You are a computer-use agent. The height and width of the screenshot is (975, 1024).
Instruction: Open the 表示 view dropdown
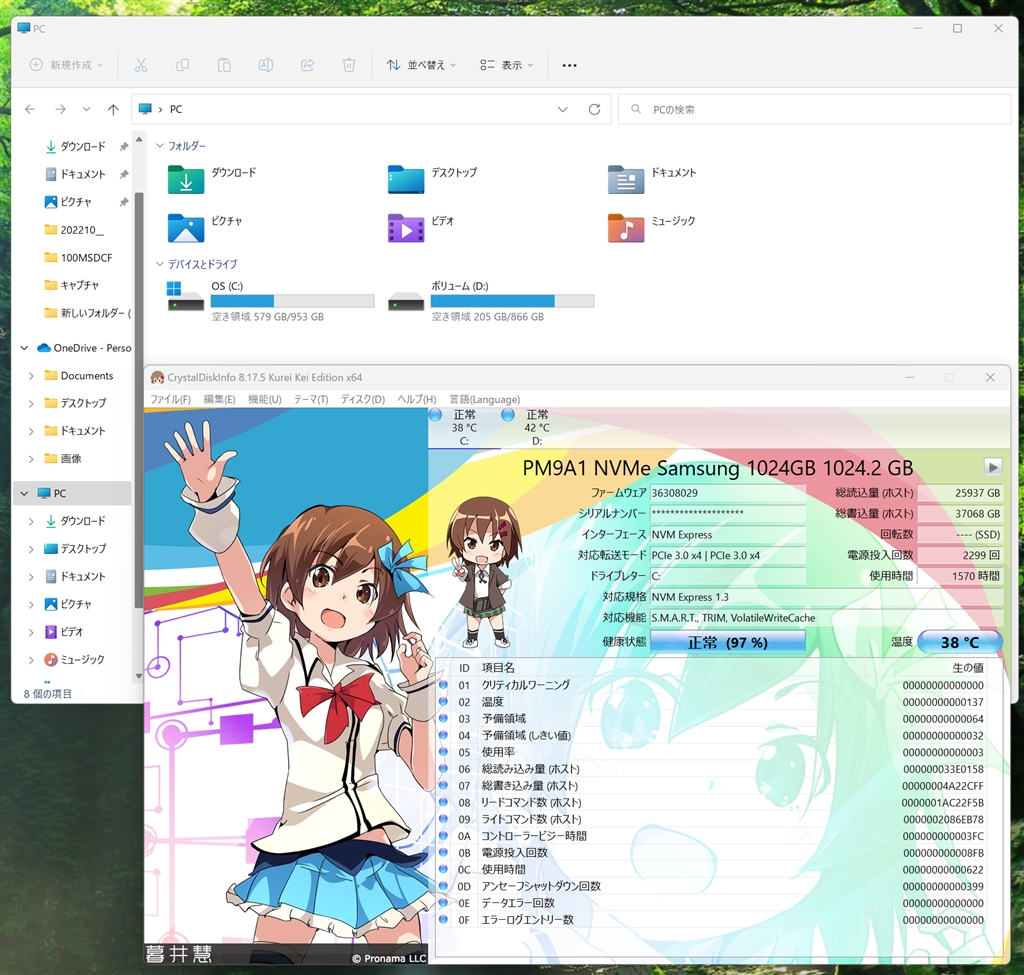click(x=507, y=65)
